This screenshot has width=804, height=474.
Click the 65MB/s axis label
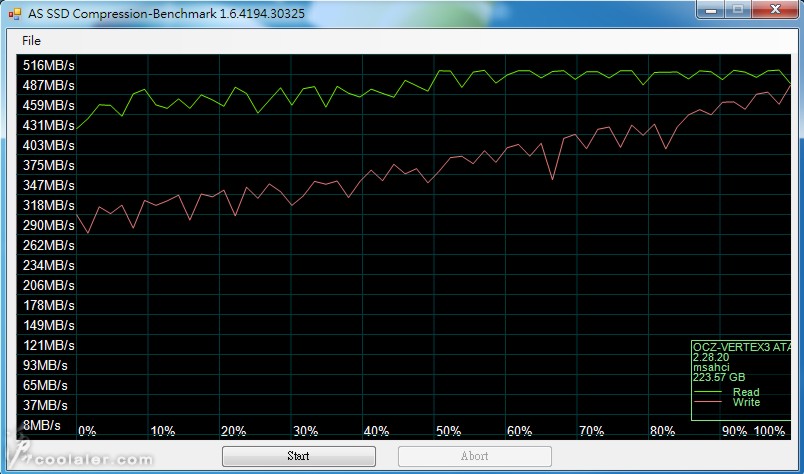pos(45,385)
